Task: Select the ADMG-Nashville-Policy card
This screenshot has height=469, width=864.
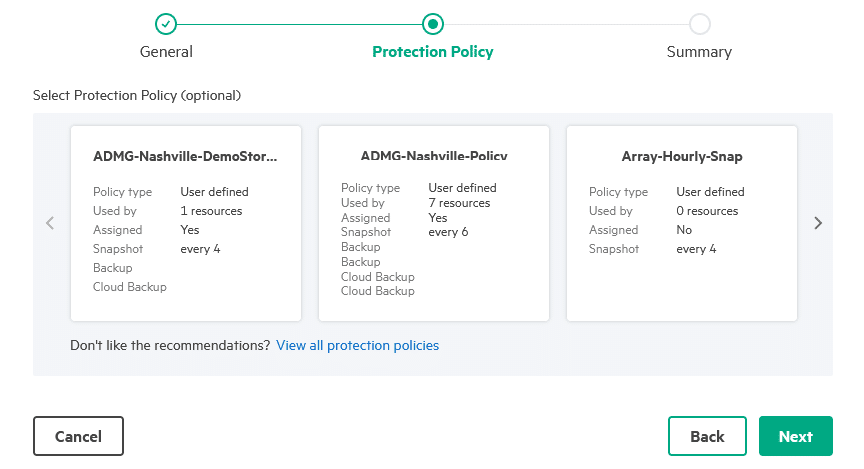Action: tap(434, 223)
